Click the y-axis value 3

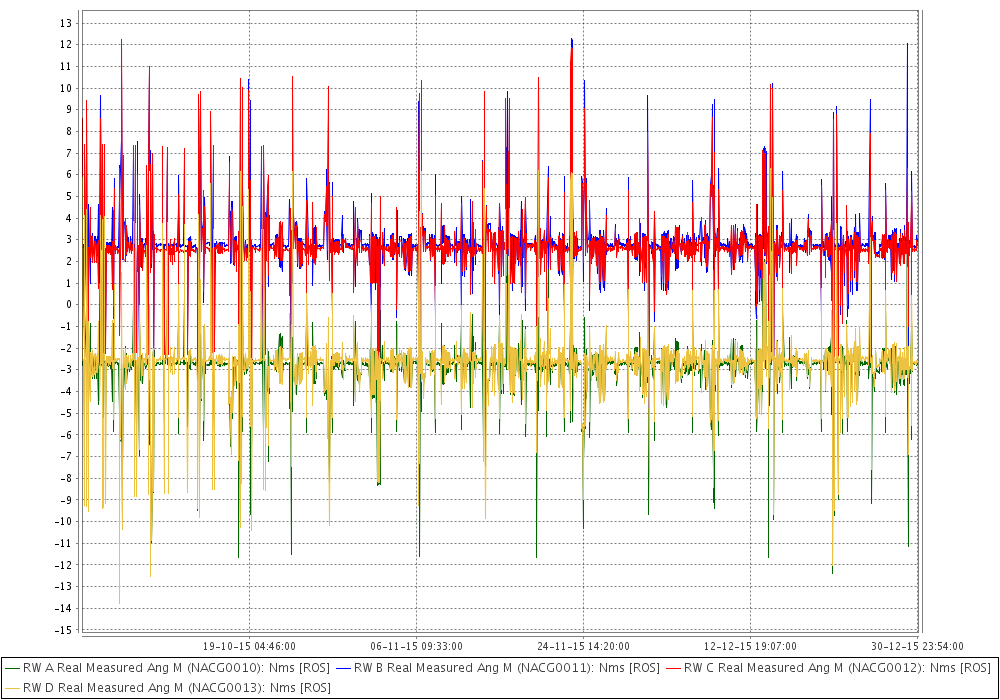[69, 240]
